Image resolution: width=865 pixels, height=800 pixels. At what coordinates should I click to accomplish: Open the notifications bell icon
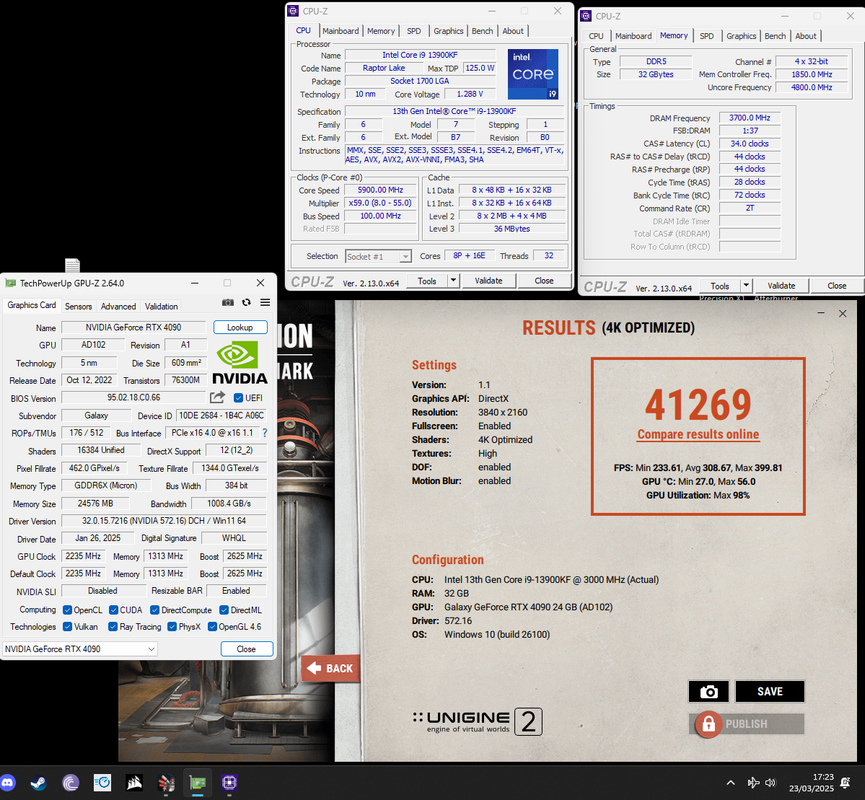tap(845, 782)
